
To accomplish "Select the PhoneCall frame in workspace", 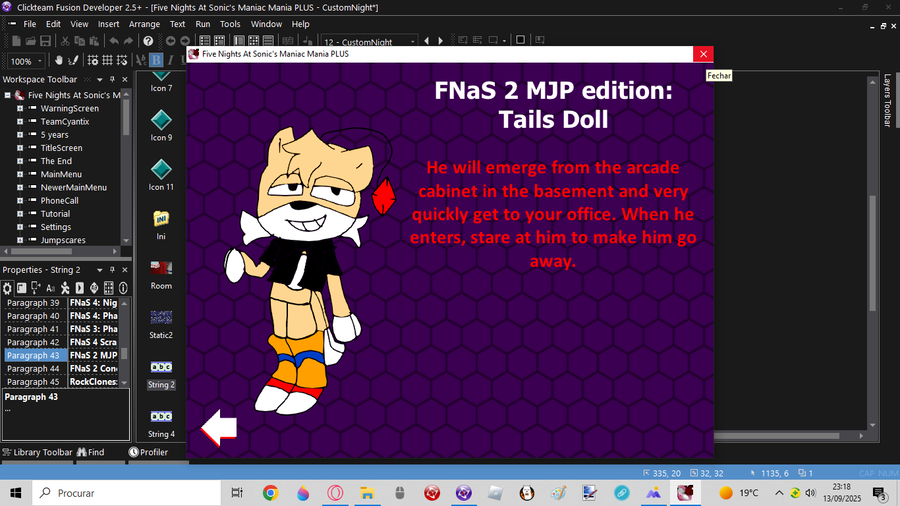I will pyautogui.click(x=59, y=201).
